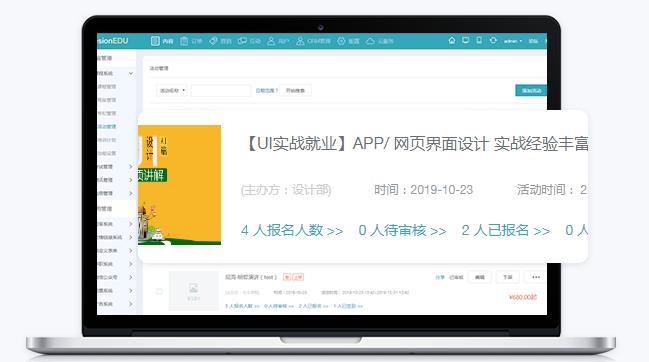Click the 下架 button in bottom row
This screenshot has height=362, width=649.
coord(507,277)
